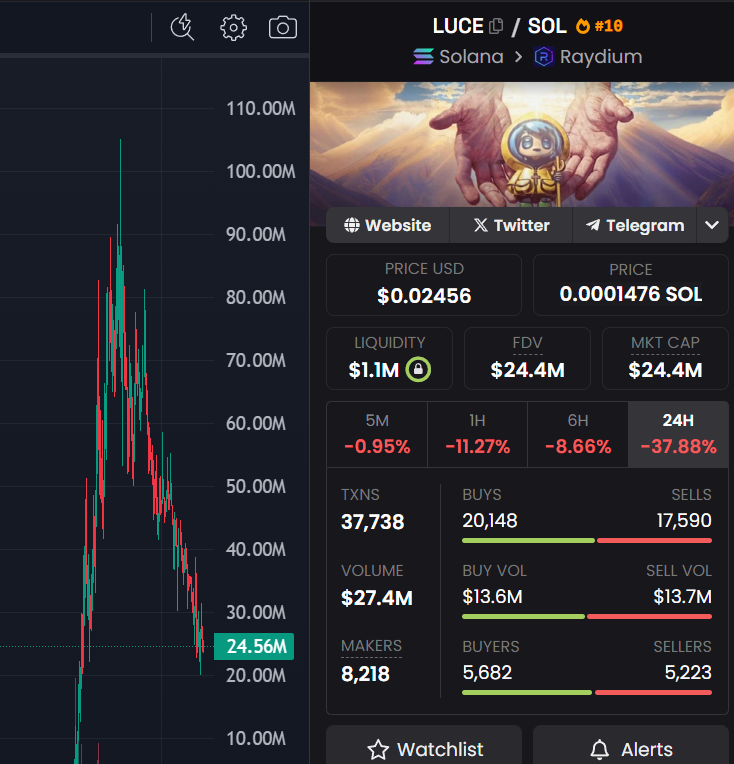The image size is (734, 764).
Task: Open the quick search lightning icon
Action: [x=183, y=27]
